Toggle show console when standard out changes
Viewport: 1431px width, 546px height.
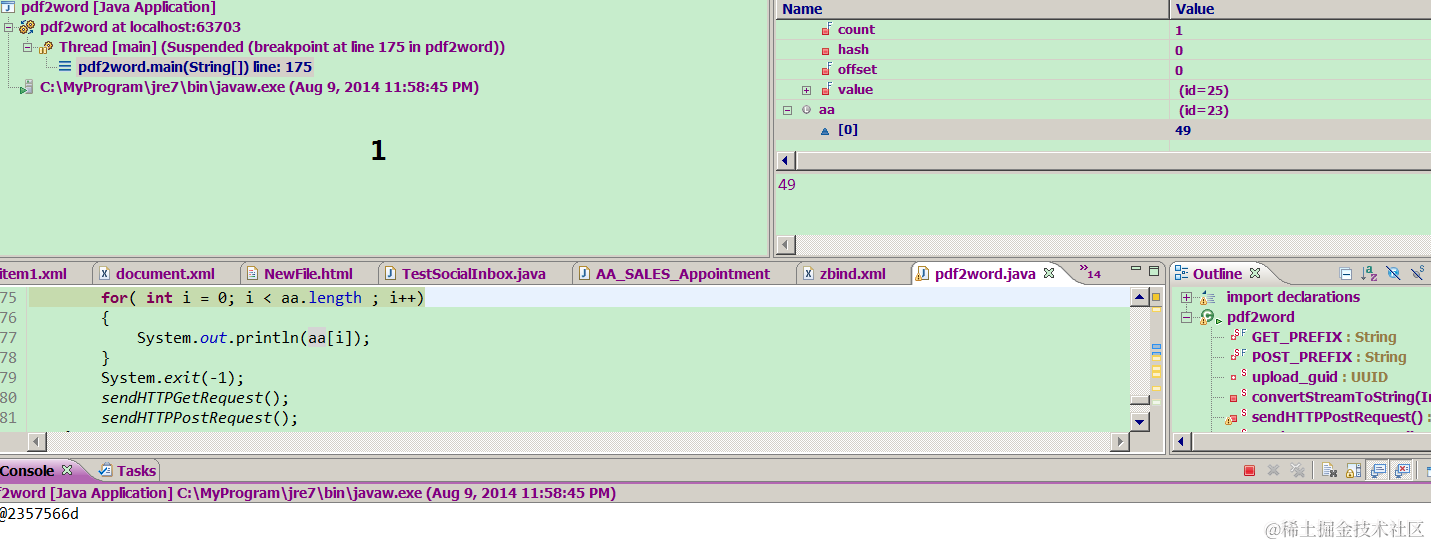1378,470
